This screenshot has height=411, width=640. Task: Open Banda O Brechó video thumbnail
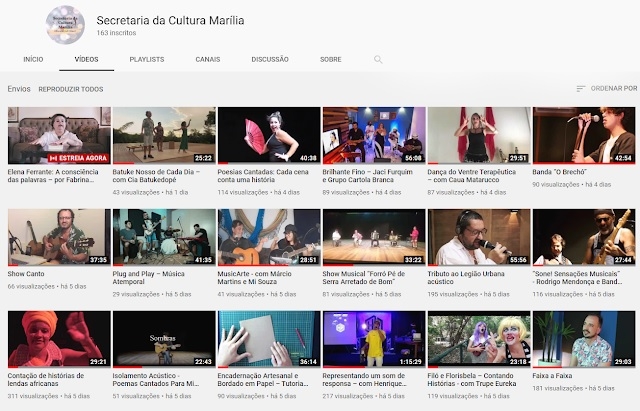(584, 136)
